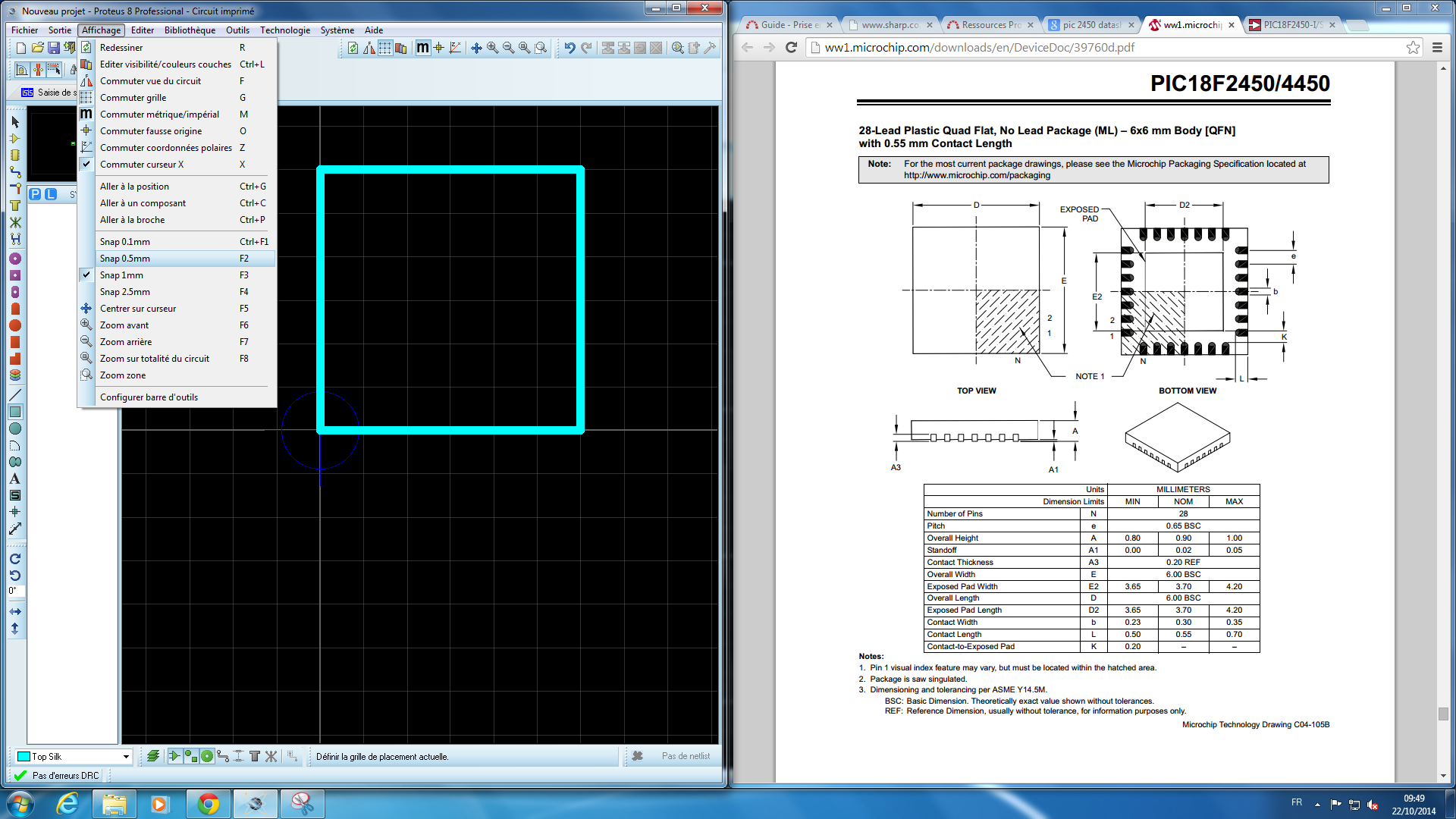Viewport: 1456px width, 819px height.
Task: Click open project folder icon
Action: pos(37,48)
